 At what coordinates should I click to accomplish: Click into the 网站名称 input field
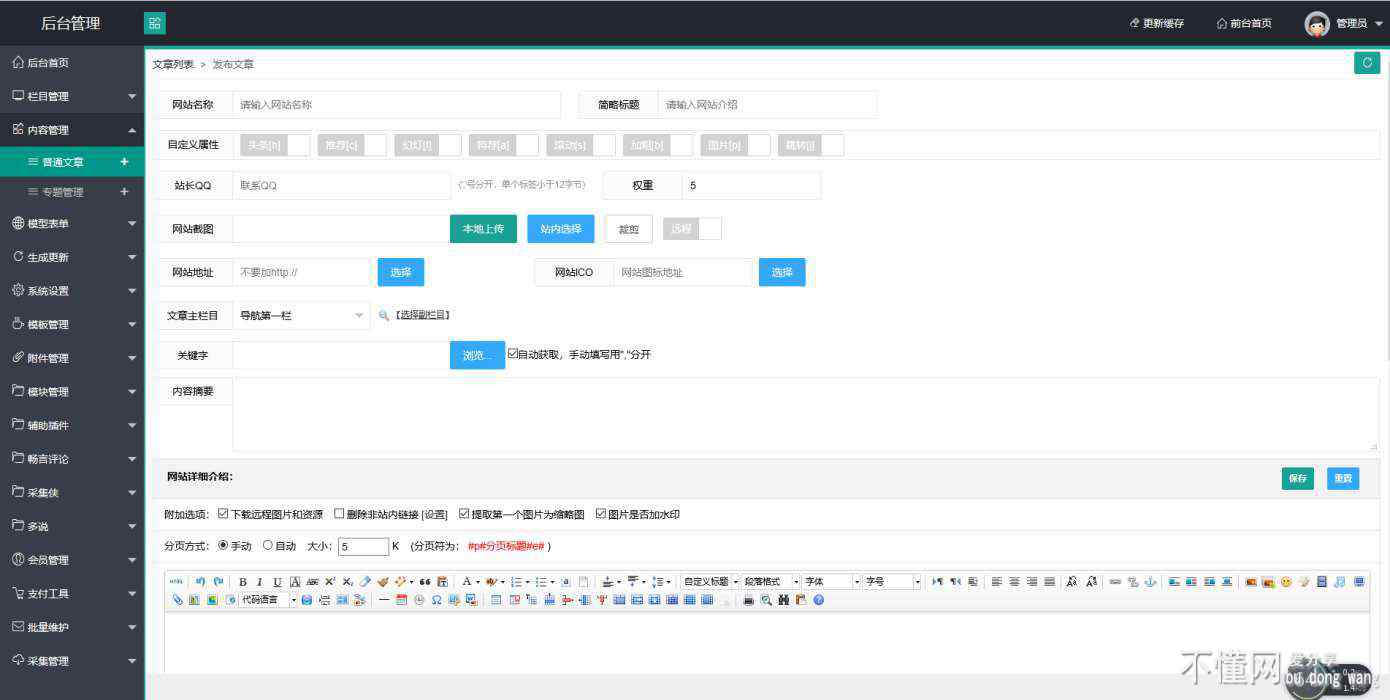tap(398, 105)
